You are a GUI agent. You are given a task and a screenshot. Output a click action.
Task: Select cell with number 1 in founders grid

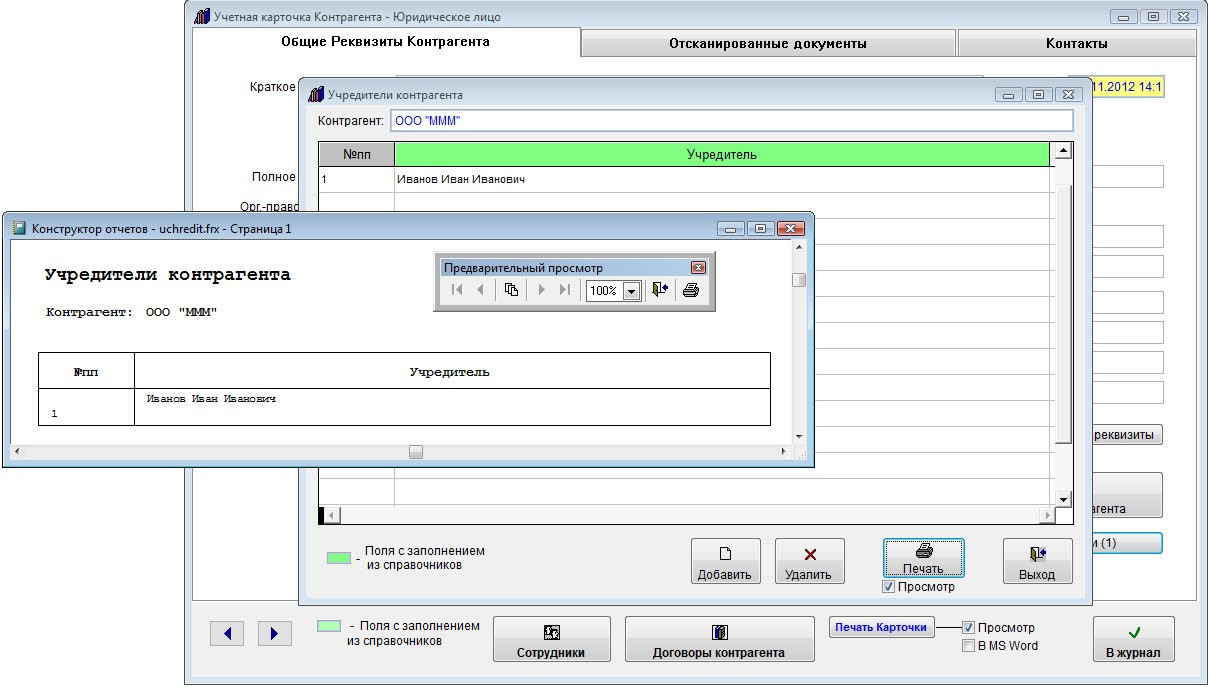click(x=357, y=179)
